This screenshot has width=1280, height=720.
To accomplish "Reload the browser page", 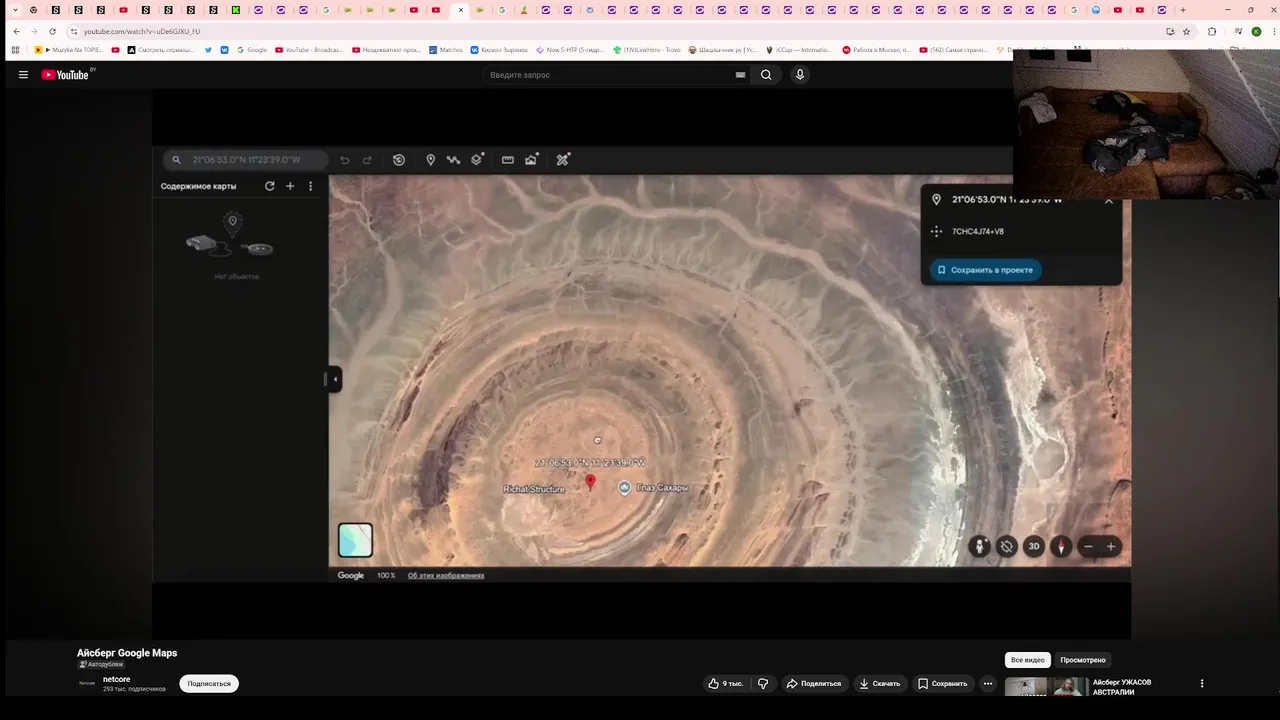I will 52,31.
